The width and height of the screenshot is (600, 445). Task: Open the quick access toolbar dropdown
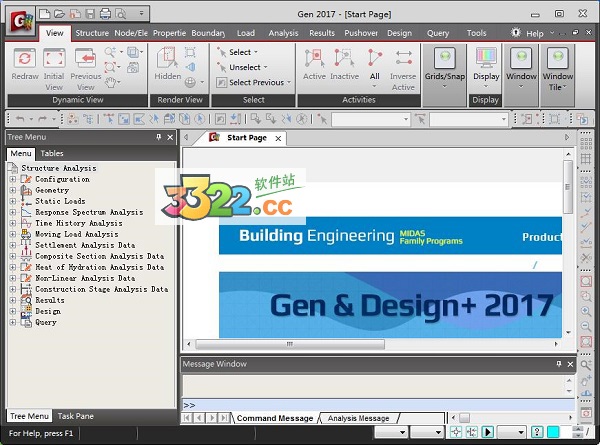(x=141, y=13)
